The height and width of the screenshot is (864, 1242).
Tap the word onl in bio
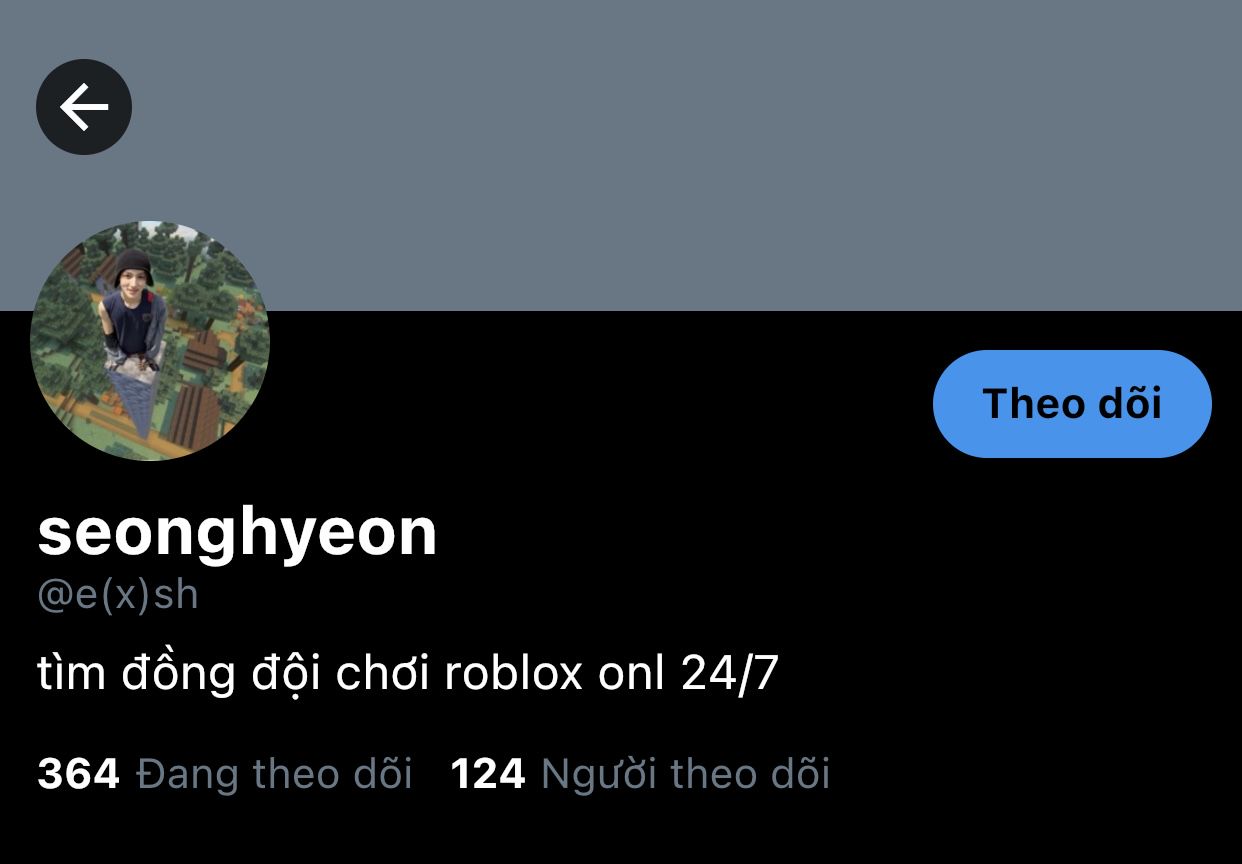631,674
